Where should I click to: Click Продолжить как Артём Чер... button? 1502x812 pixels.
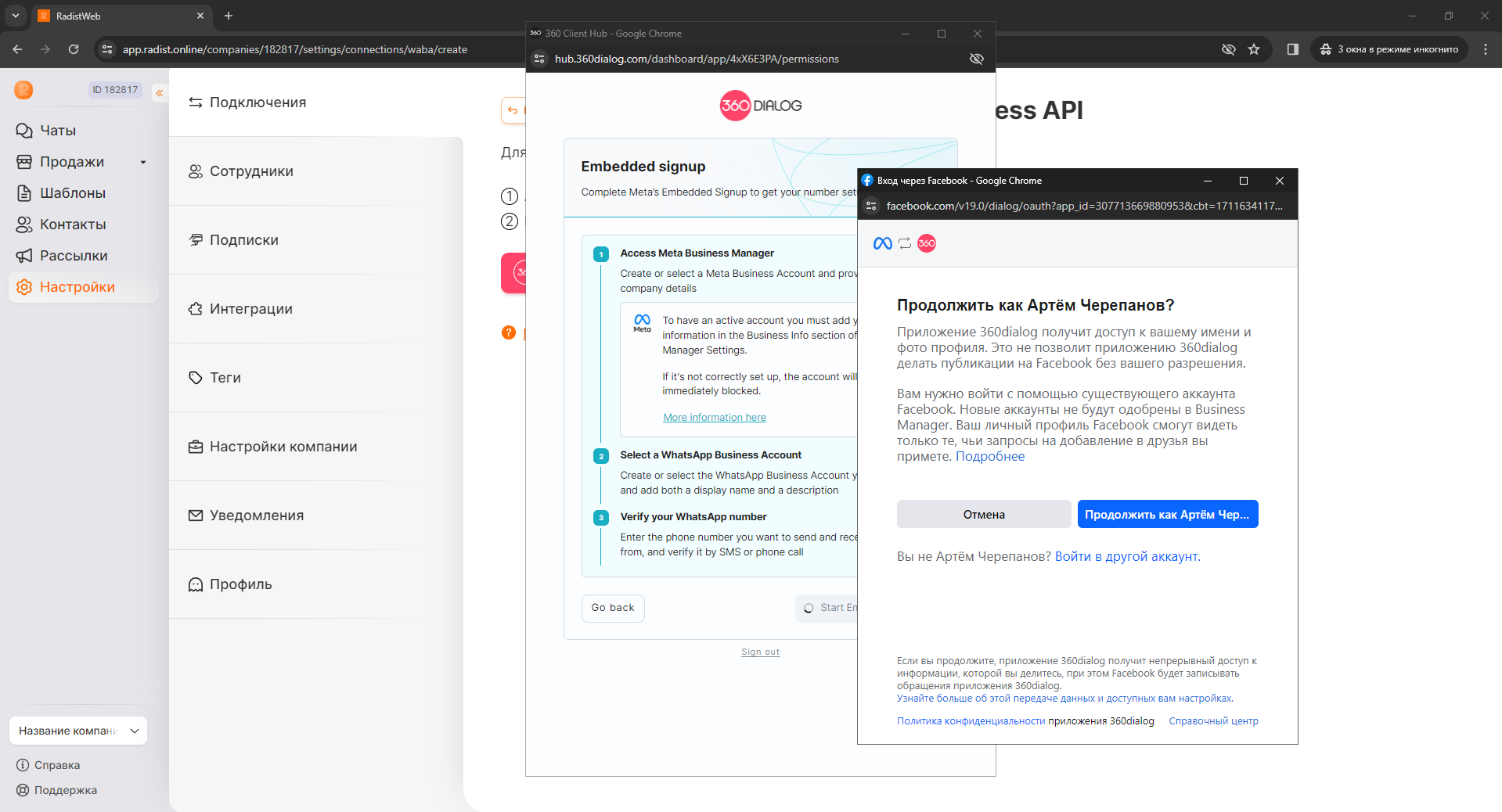coord(1168,514)
